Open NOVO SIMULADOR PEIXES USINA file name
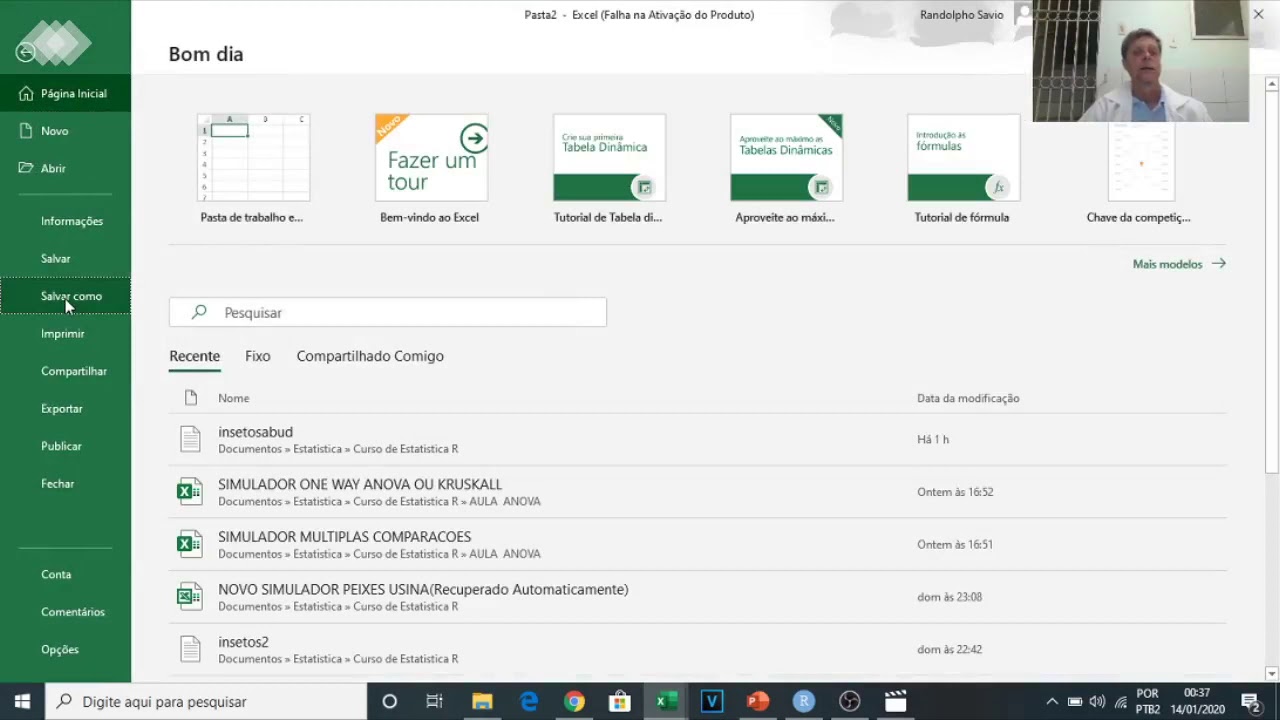1280x720 pixels. pyautogui.click(x=423, y=590)
